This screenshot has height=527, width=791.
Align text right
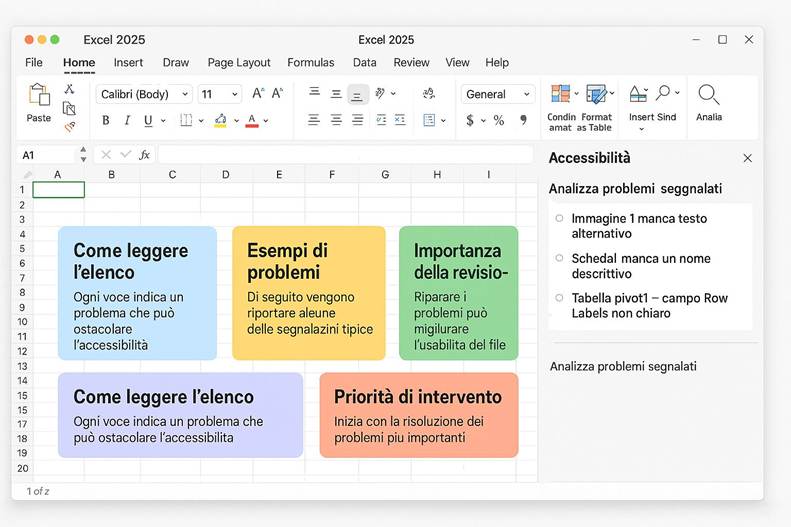coord(358,120)
